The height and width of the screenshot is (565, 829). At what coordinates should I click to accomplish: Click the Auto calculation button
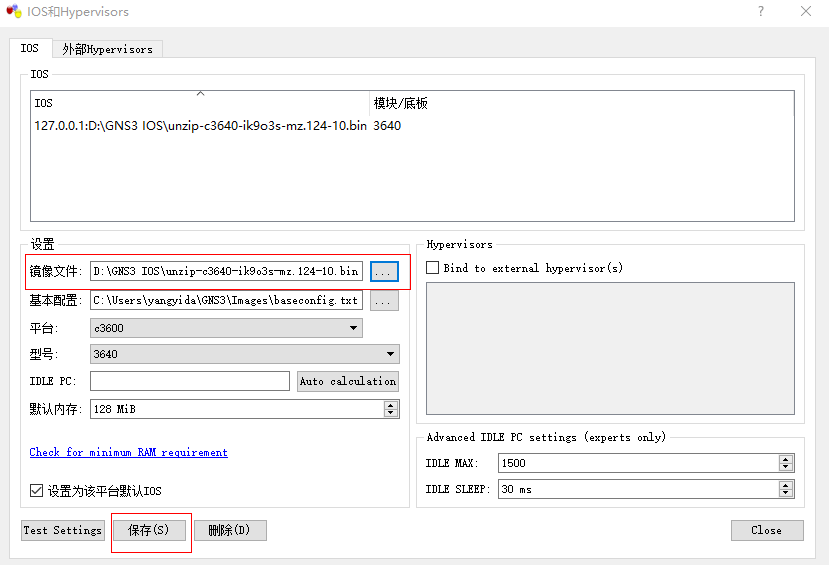pos(348,381)
